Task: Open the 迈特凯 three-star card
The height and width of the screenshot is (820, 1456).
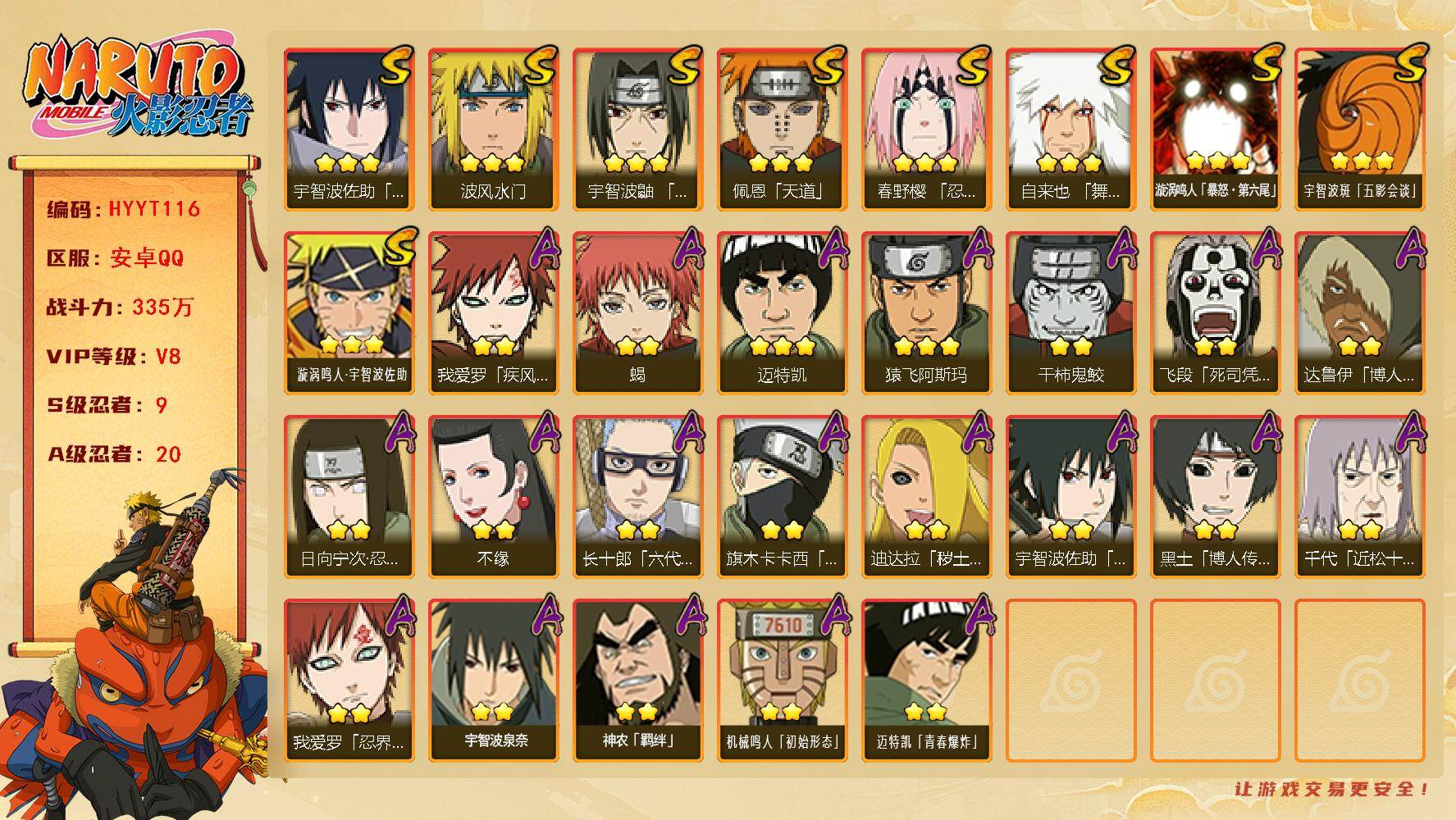Action: click(782, 313)
